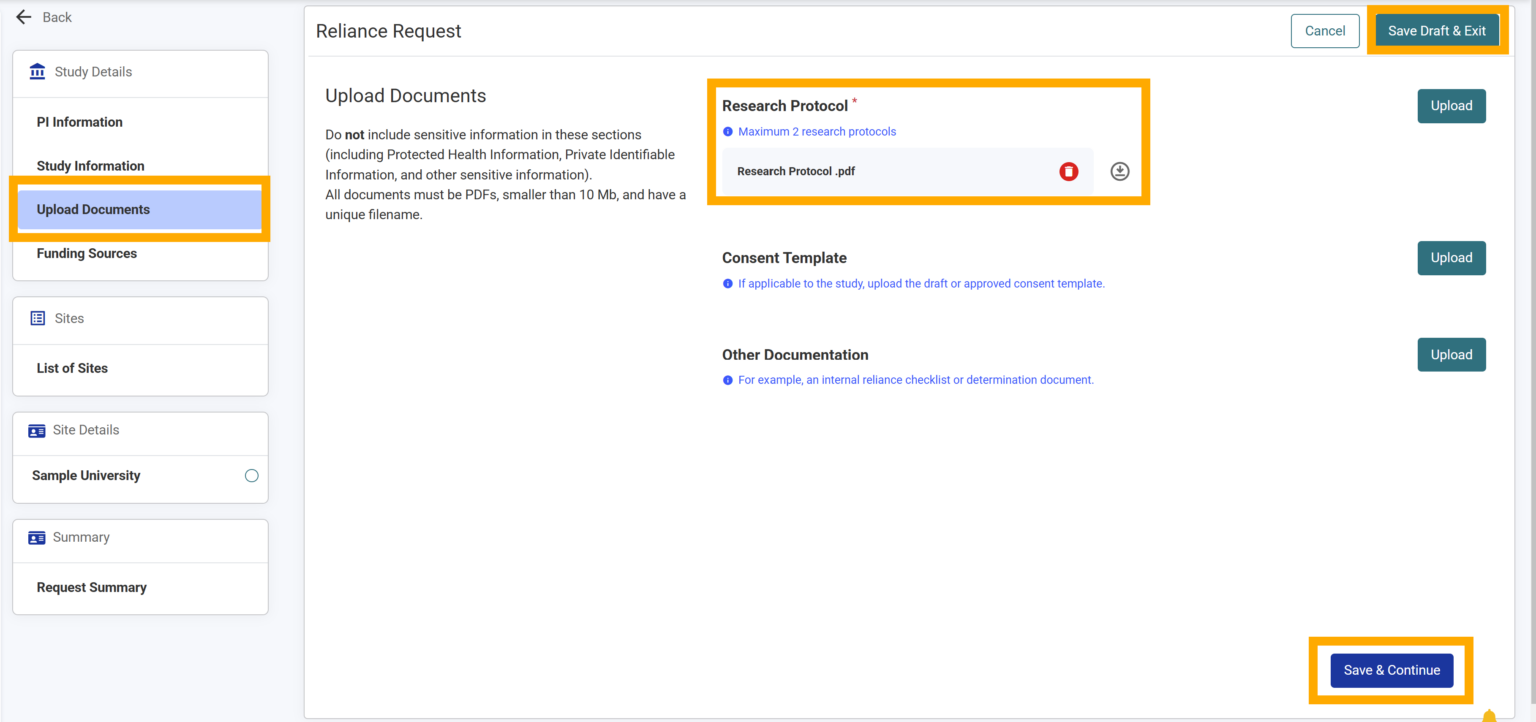Click the Site Details card icon

click(x=37, y=430)
